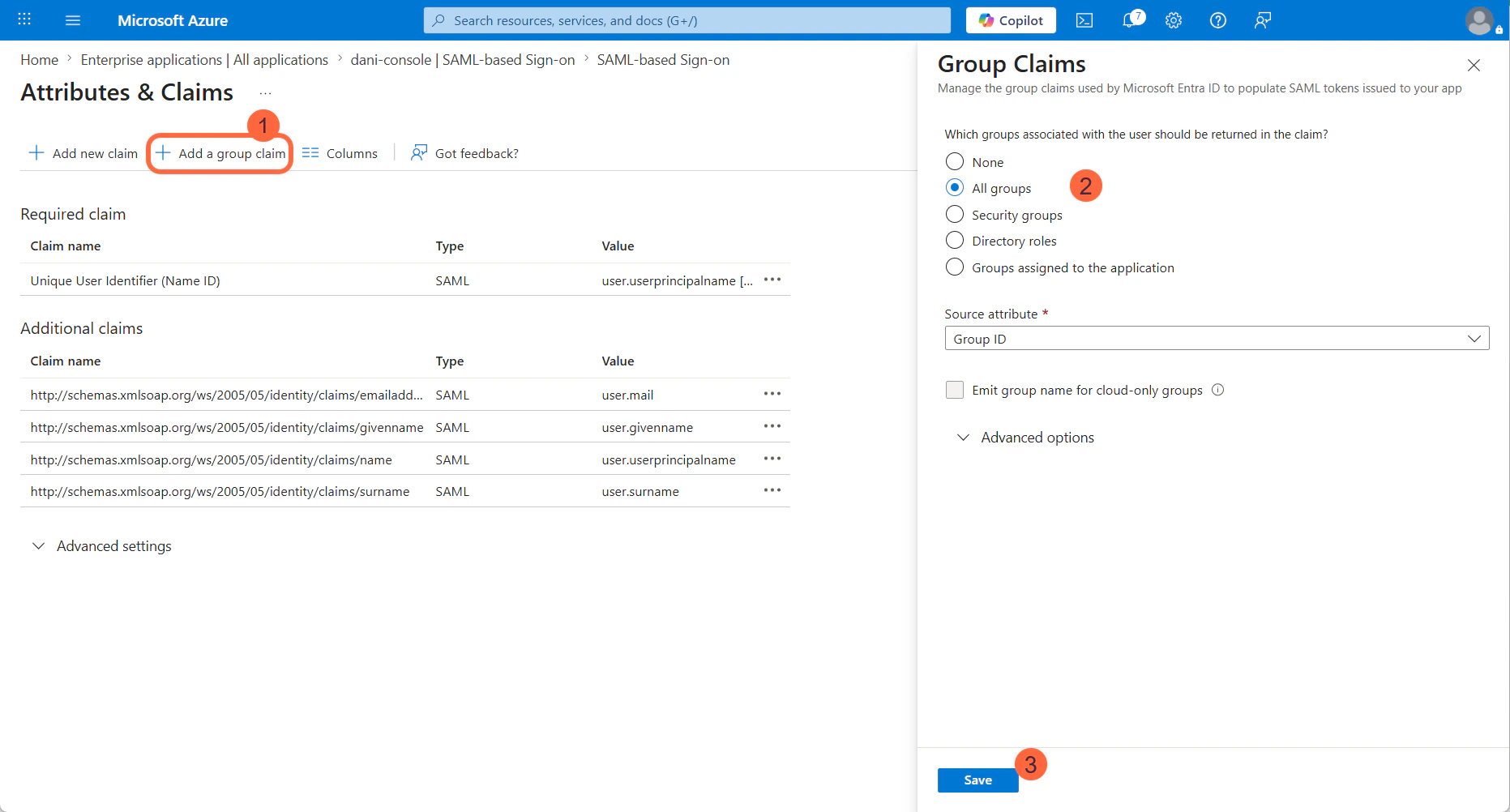Click the user.givenname value
The width and height of the screenshot is (1510, 812).
(x=648, y=427)
